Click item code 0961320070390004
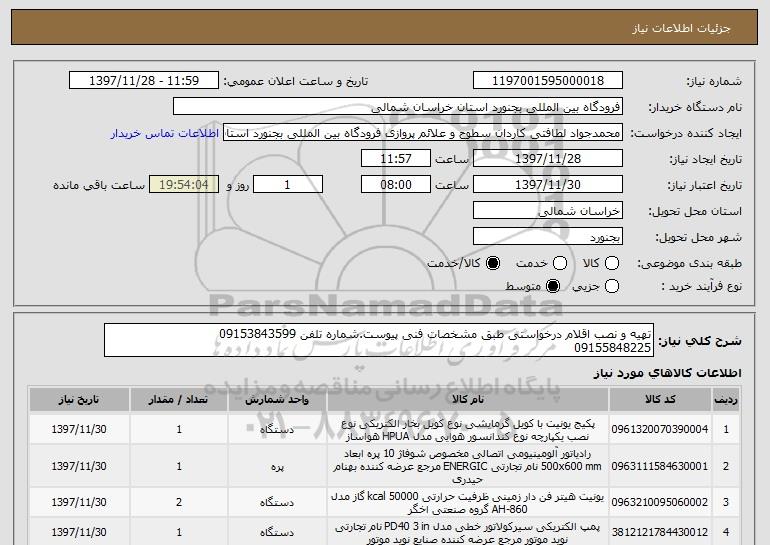The width and height of the screenshot is (770, 545). [660, 430]
